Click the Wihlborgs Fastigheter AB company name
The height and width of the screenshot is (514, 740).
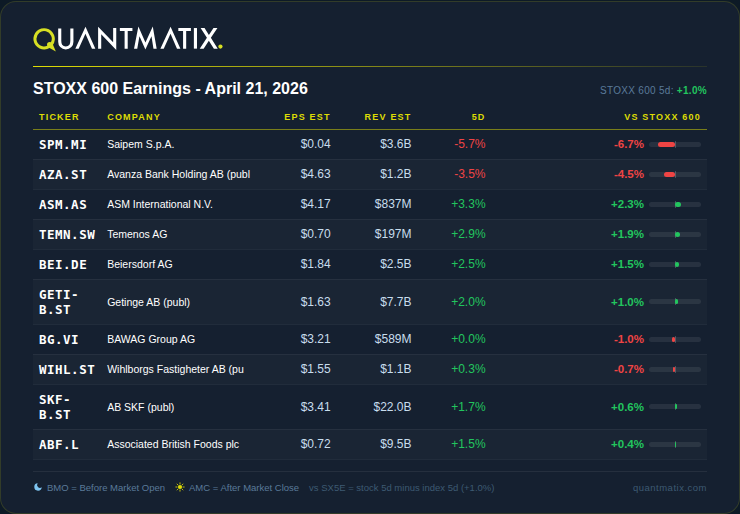tap(176, 369)
